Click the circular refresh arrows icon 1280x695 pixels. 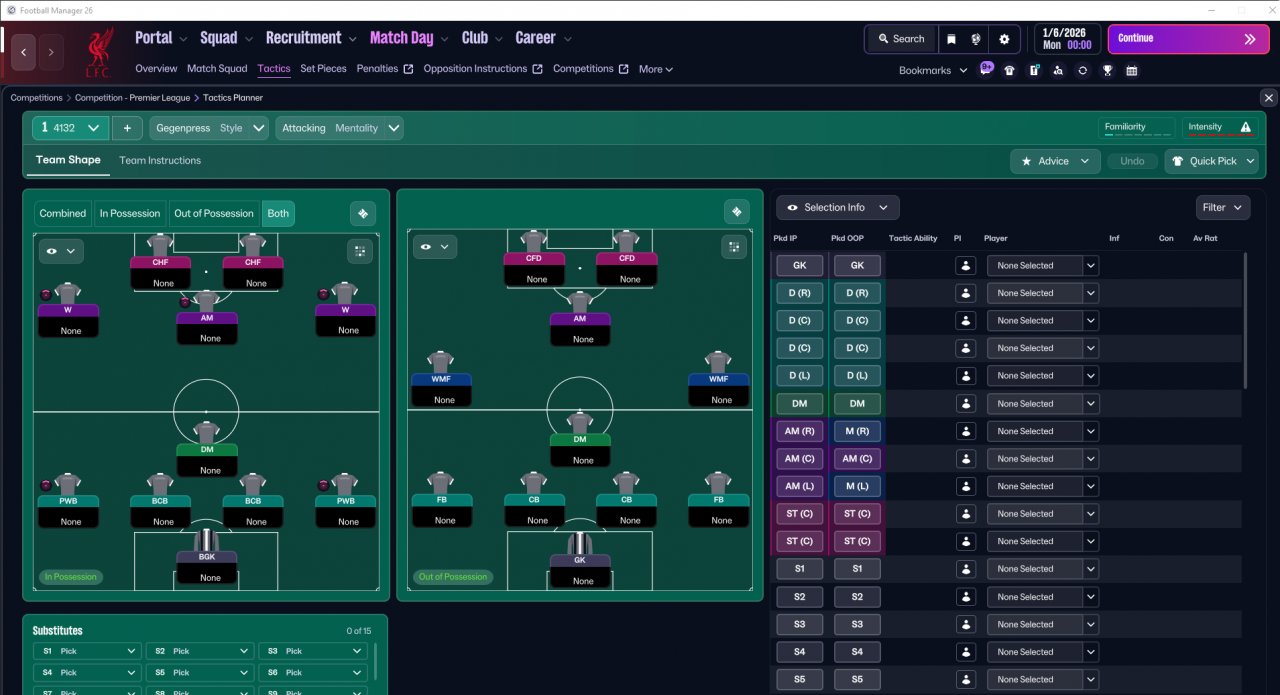1082,71
